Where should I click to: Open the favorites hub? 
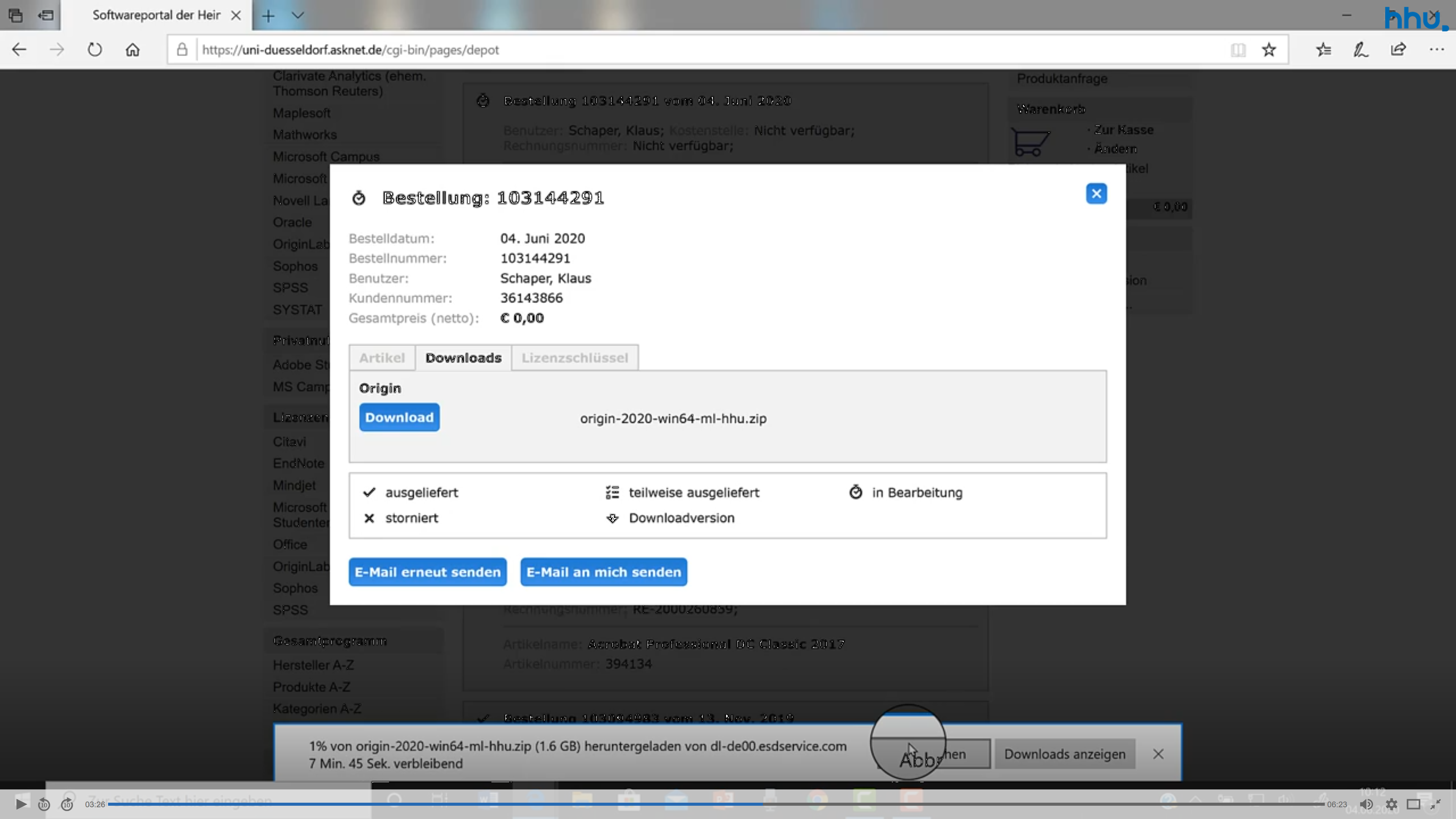point(1323,50)
